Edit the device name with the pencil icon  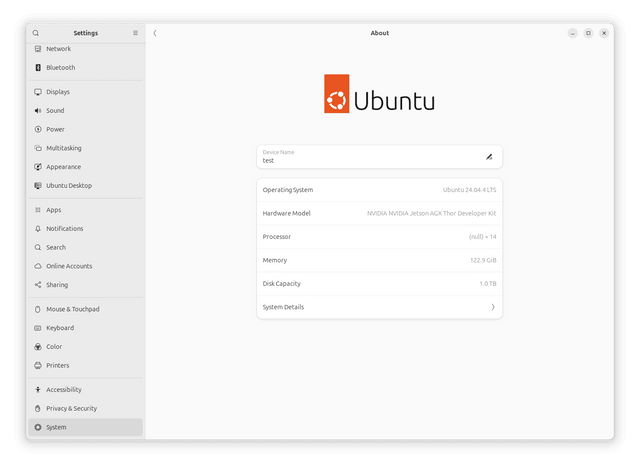[489, 157]
